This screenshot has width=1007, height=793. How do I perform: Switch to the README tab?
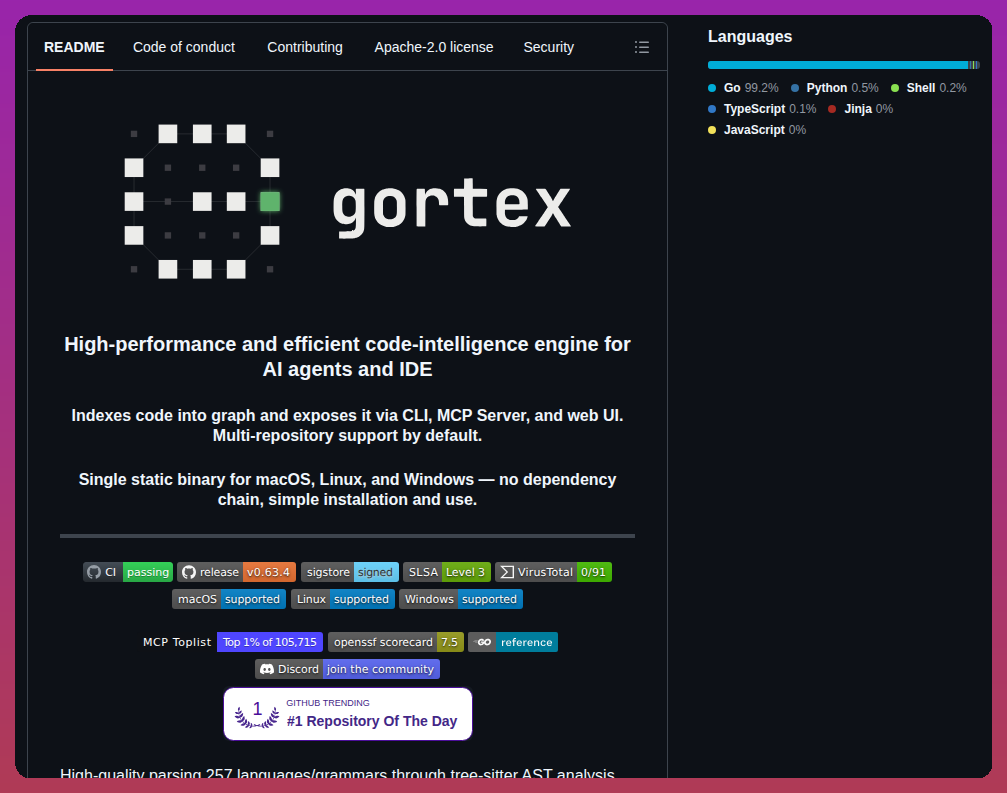(x=74, y=48)
